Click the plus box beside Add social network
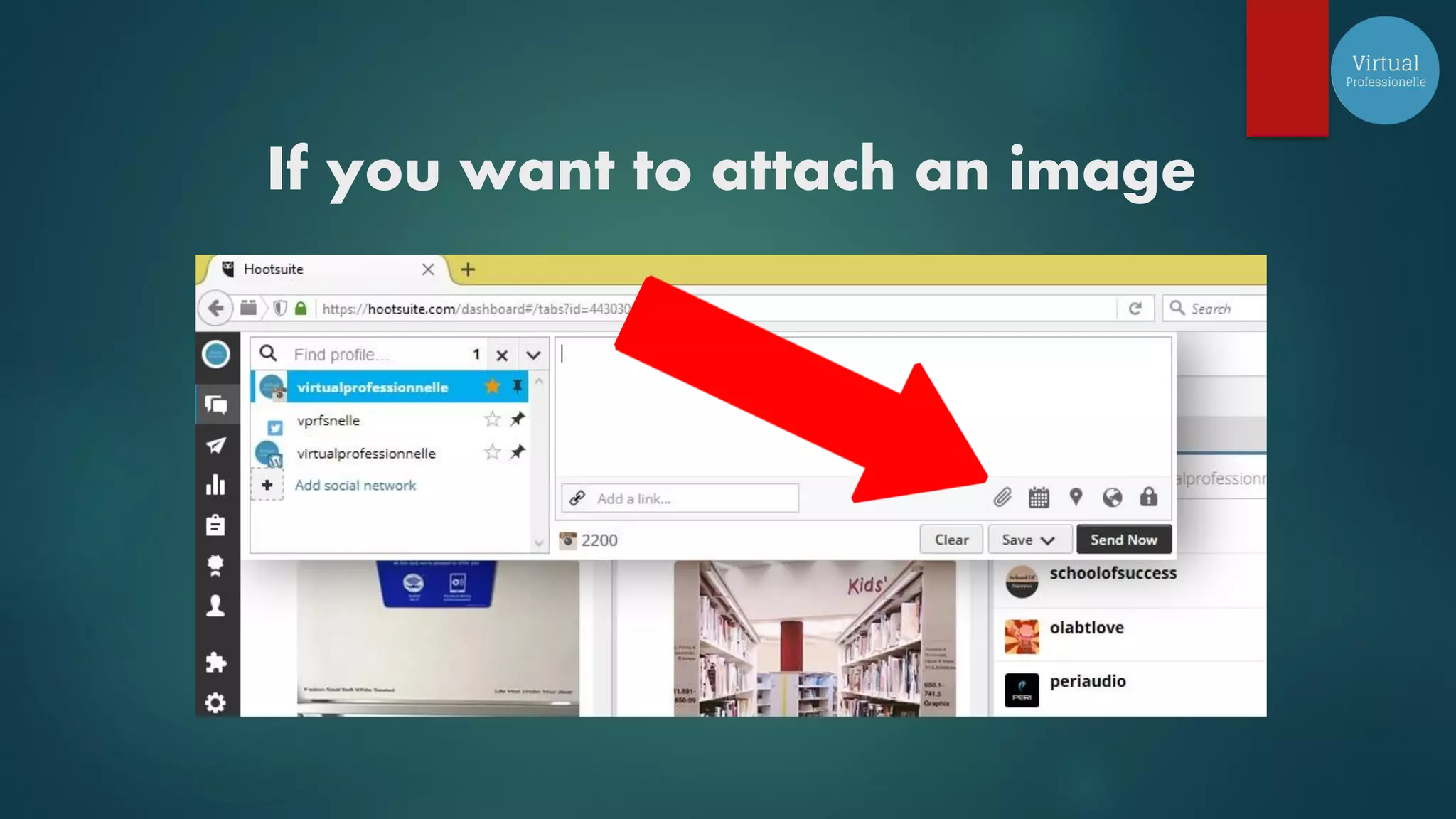This screenshot has height=819, width=1456. point(267,486)
